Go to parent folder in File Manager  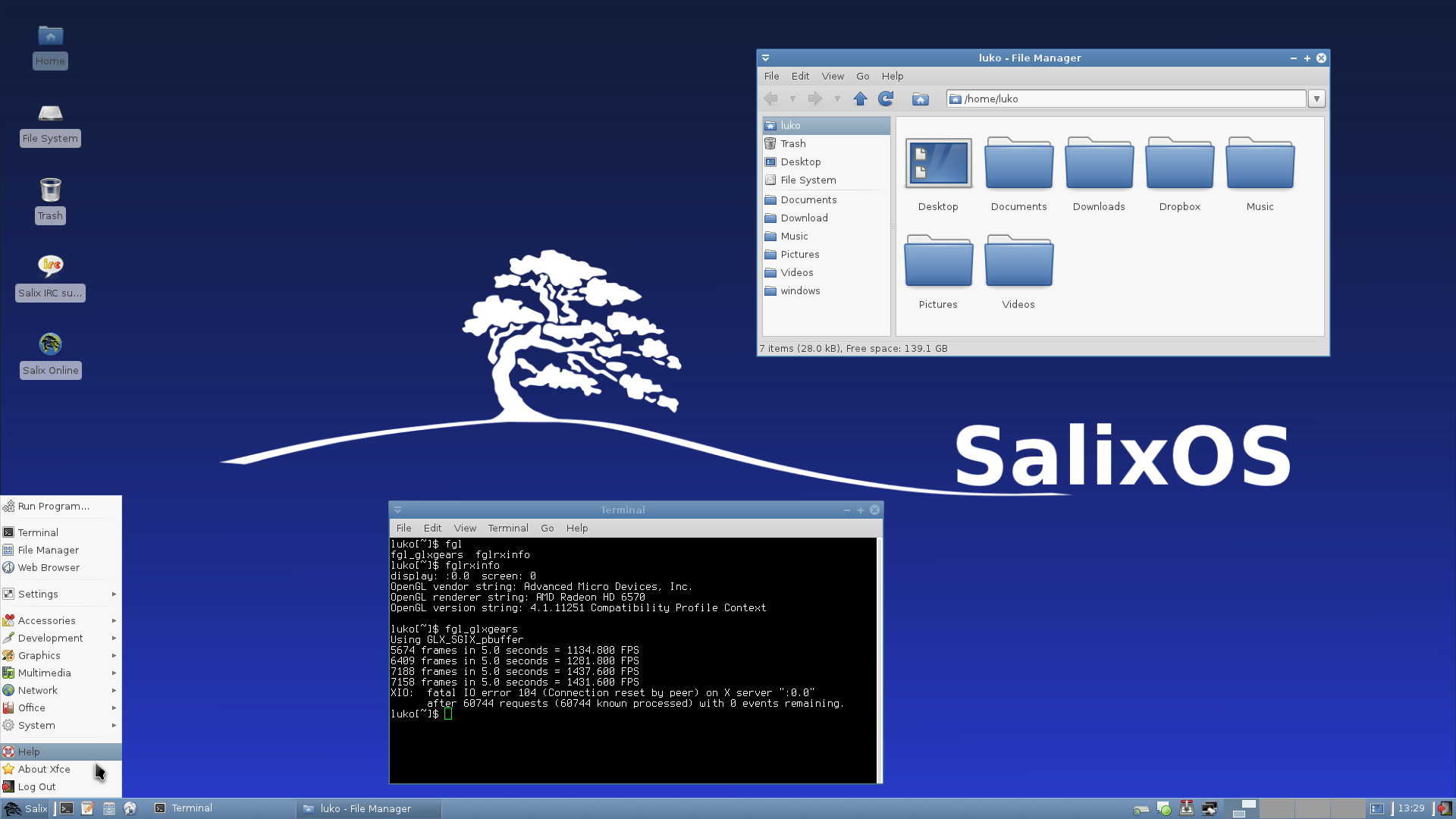[x=860, y=99]
